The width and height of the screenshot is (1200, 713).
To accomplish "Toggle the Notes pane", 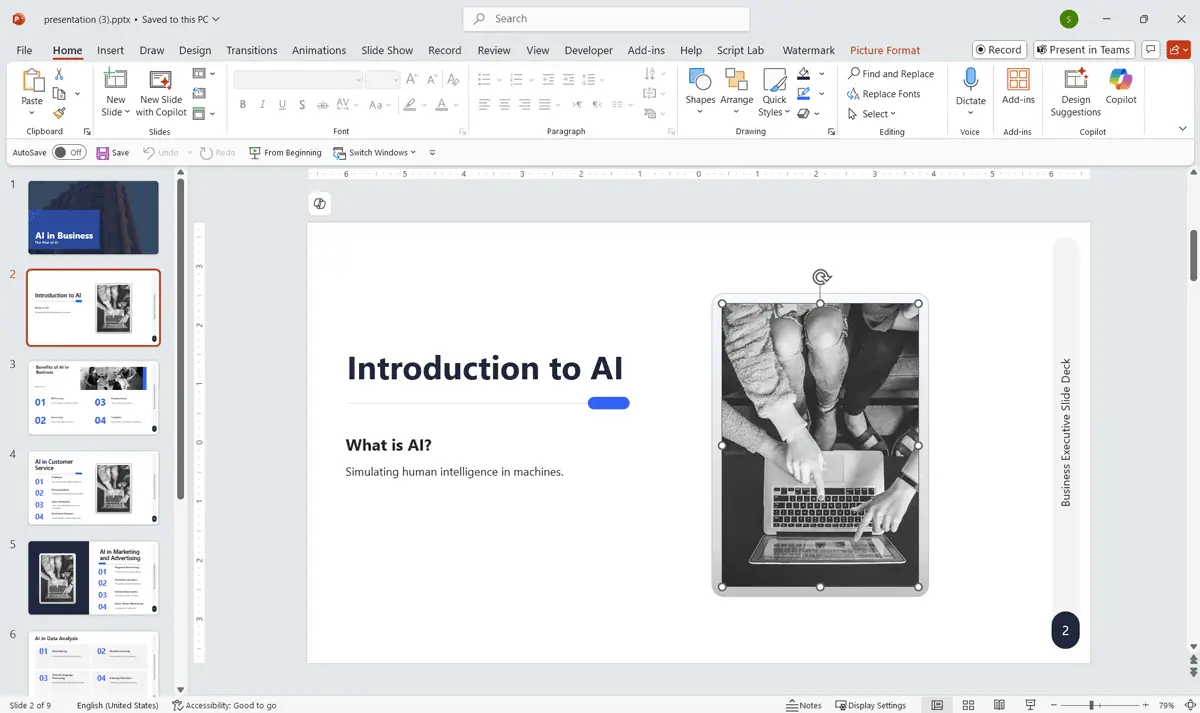I will [x=804, y=705].
